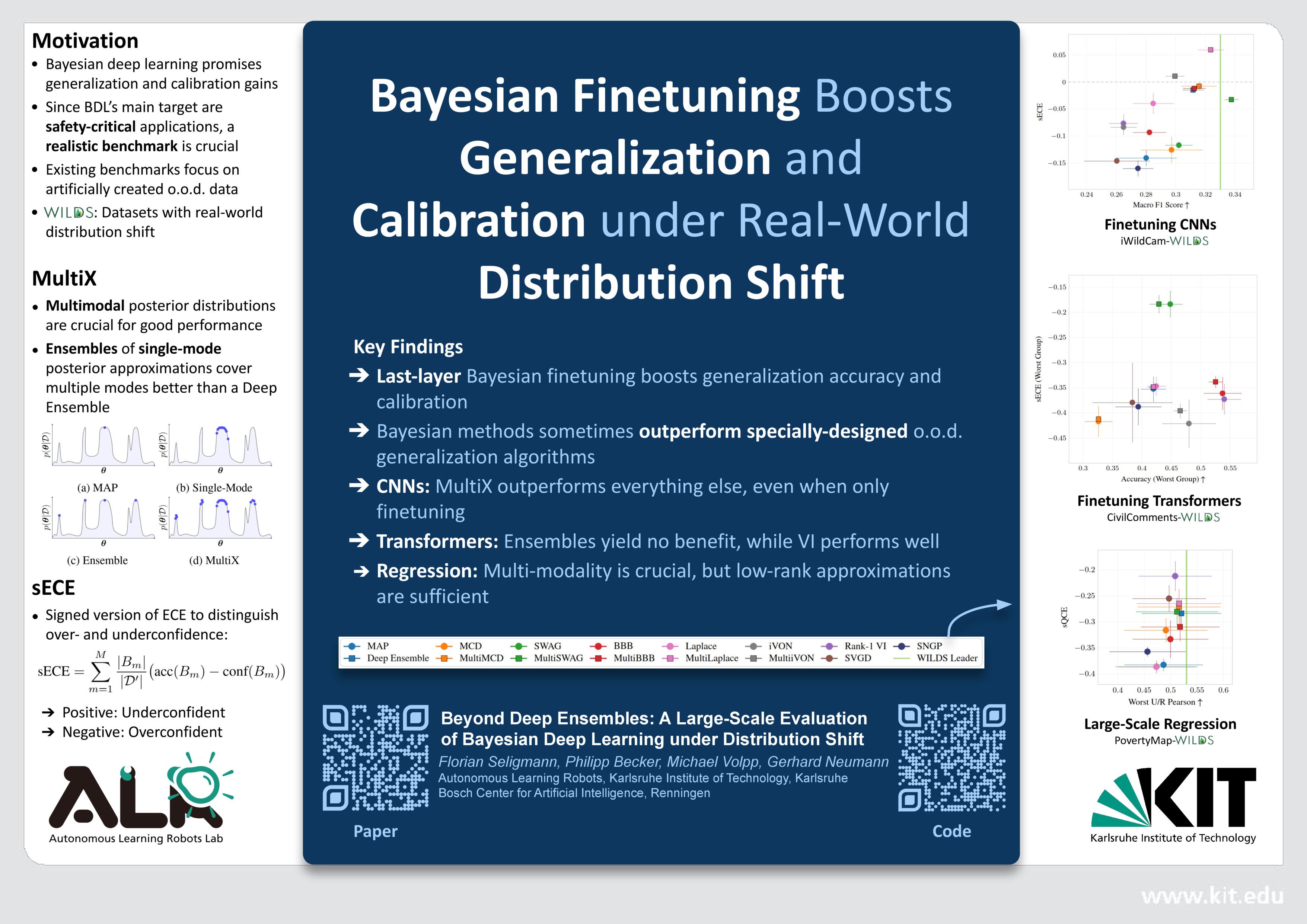Click the WILDS logo in the Motivation section
This screenshot has height=924, width=1307.
68,213
